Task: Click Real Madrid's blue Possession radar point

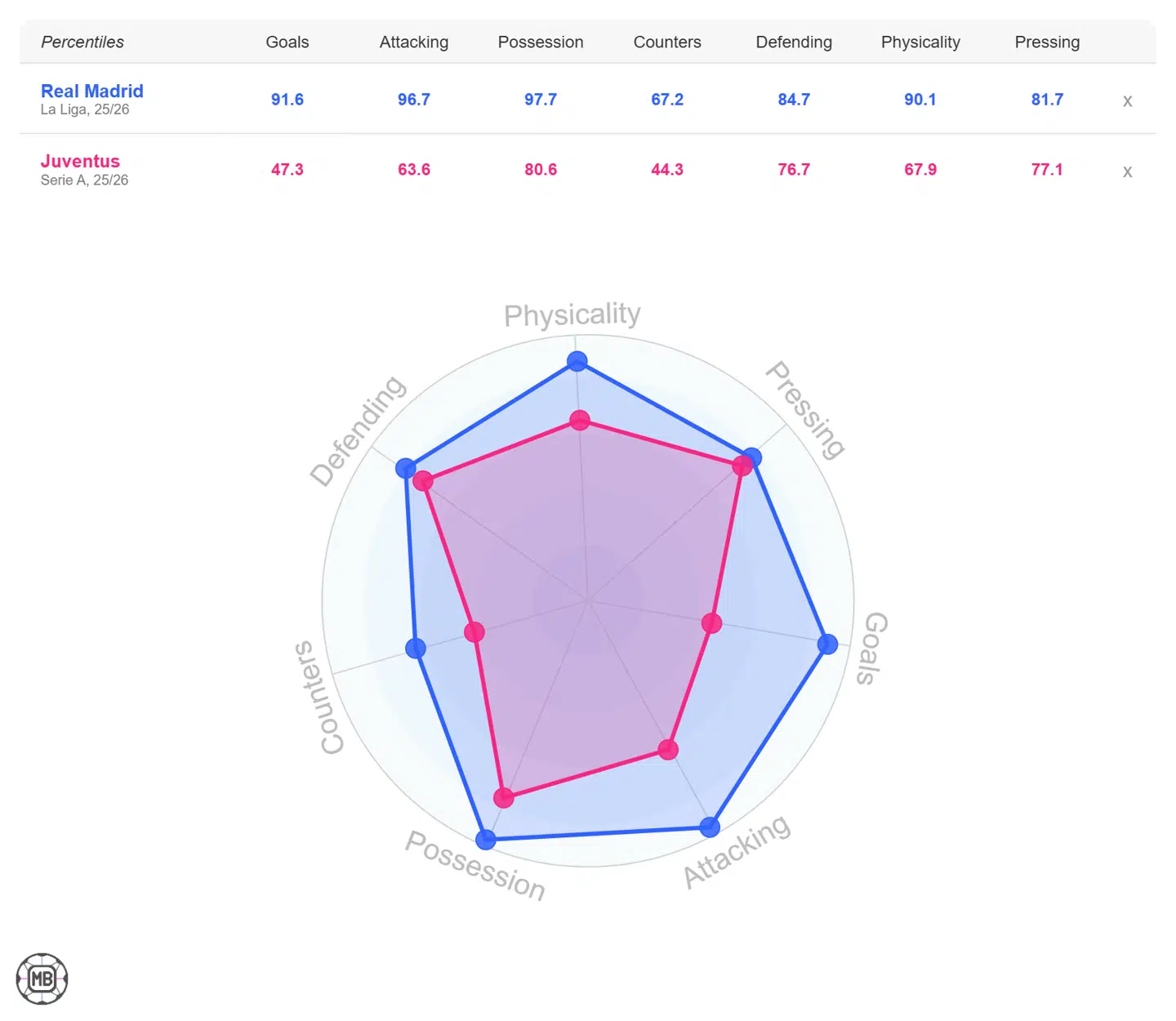Action: (x=486, y=839)
